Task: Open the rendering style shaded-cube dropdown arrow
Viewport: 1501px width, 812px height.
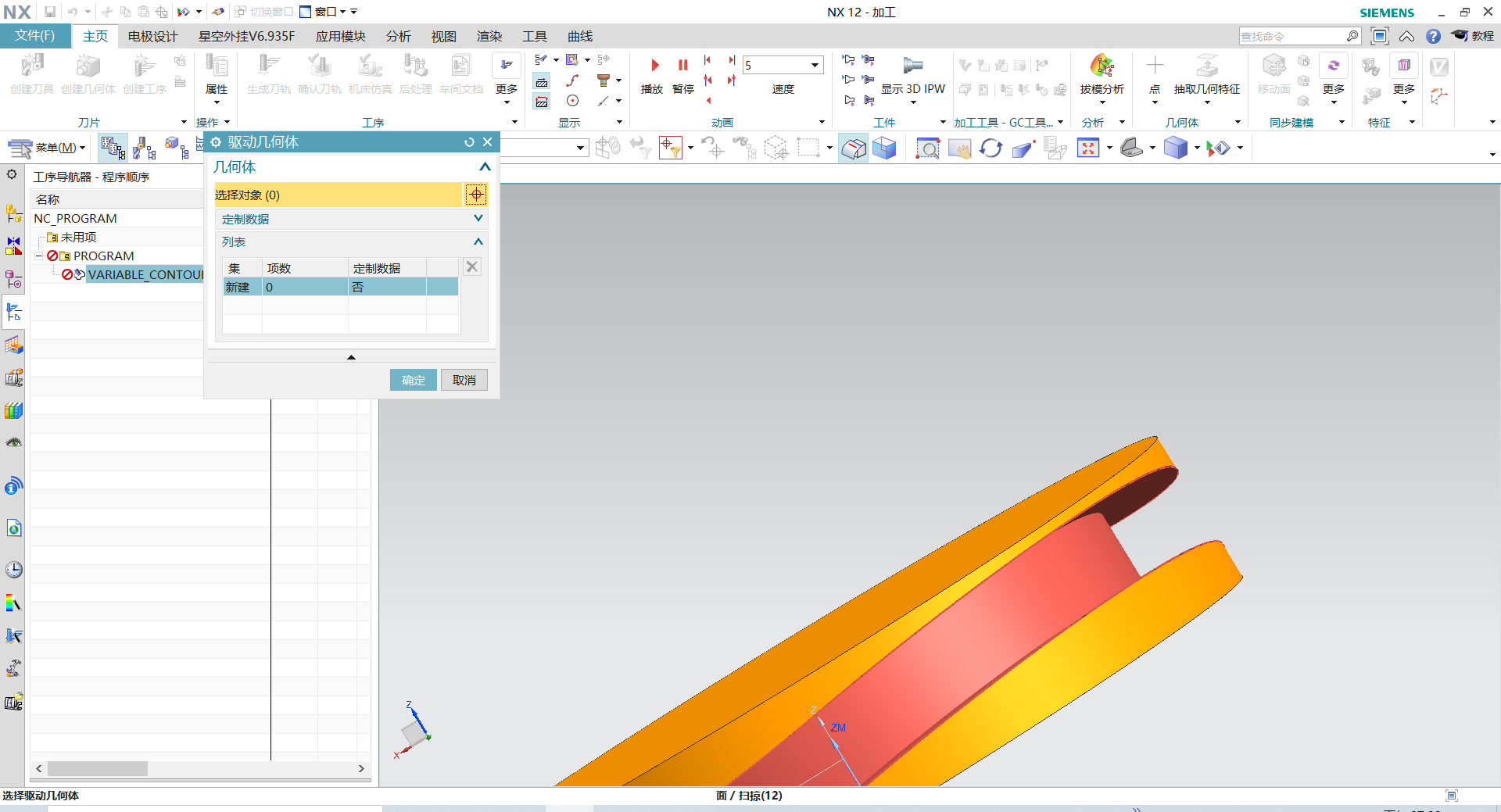Action: (x=1196, y=148)
